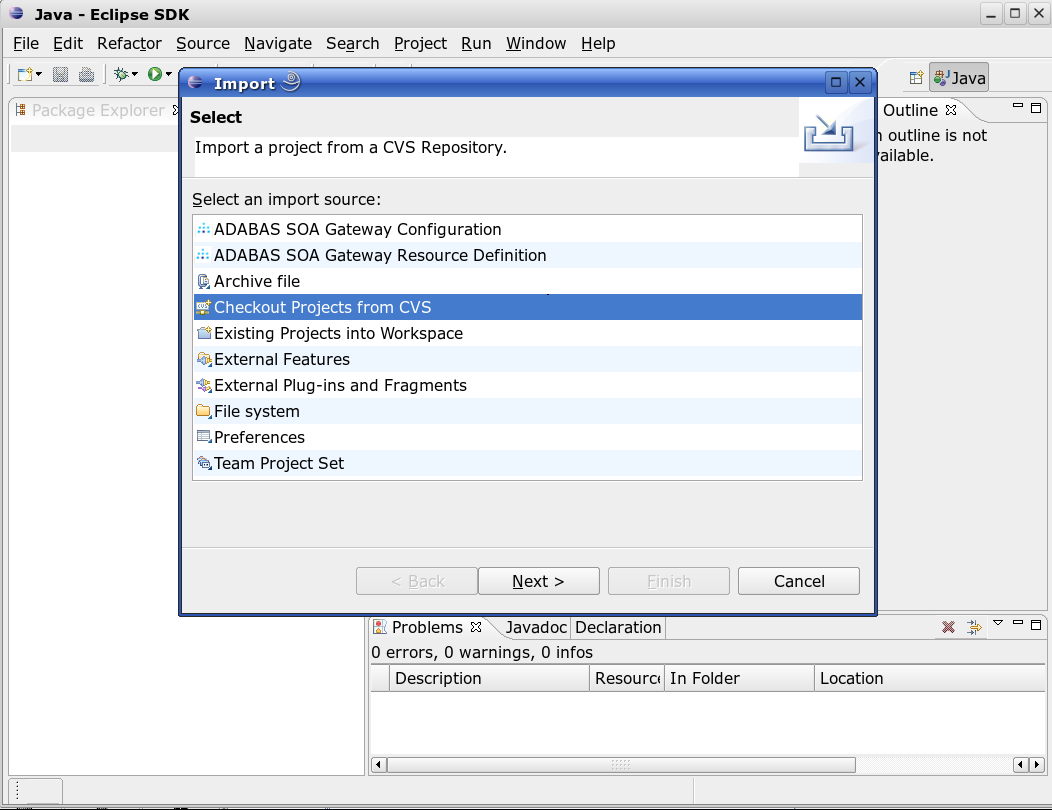Click Cancel in the Import dialog
The width and height of the screenshot is (1052, 810).
(x=799, y=581)
